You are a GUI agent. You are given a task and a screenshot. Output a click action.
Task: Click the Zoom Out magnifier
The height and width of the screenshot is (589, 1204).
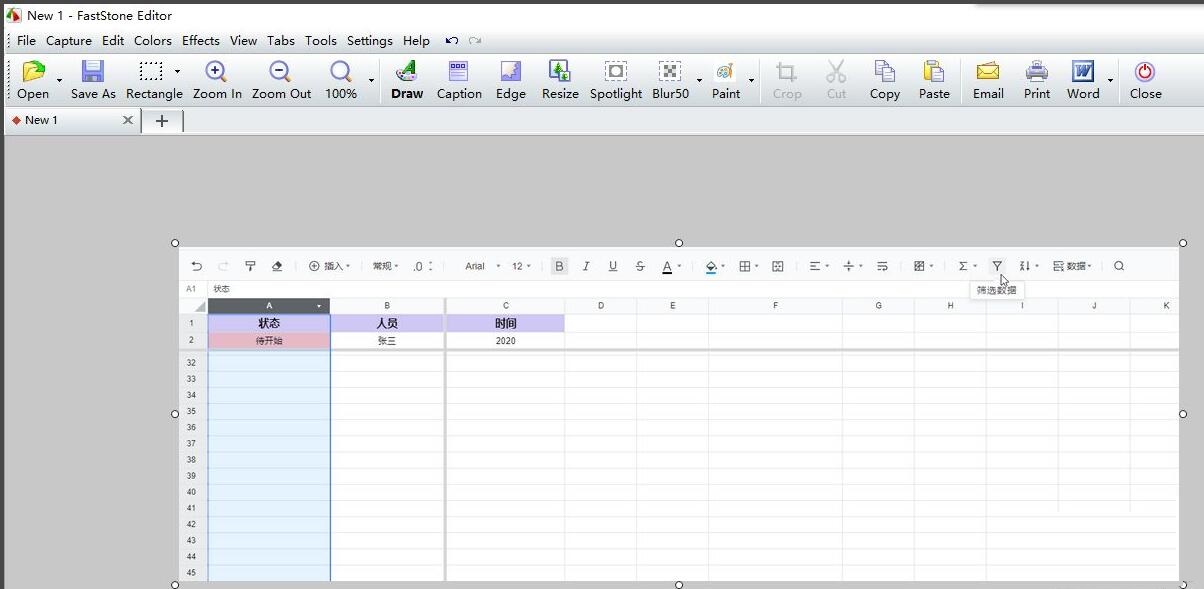point(281,72)
